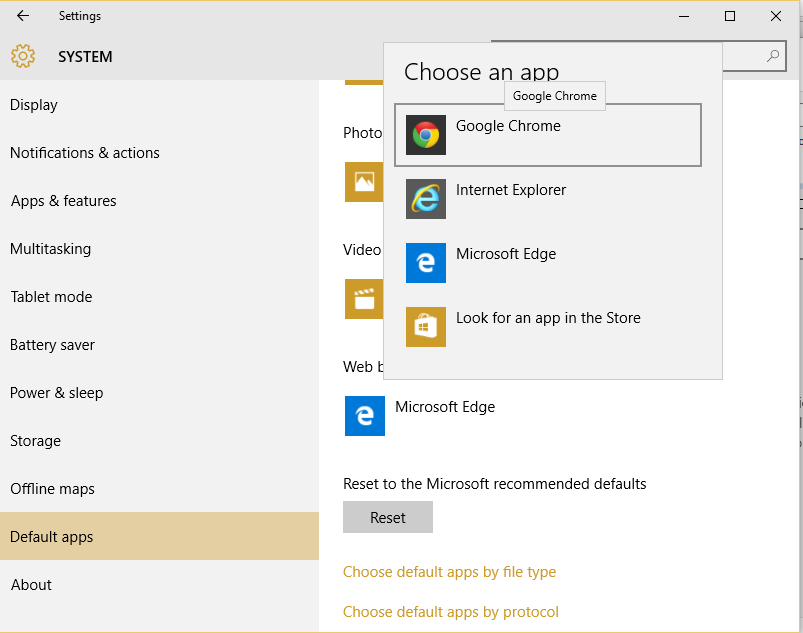
Task: Maximize the Settings window
Action: click(730, 16)
